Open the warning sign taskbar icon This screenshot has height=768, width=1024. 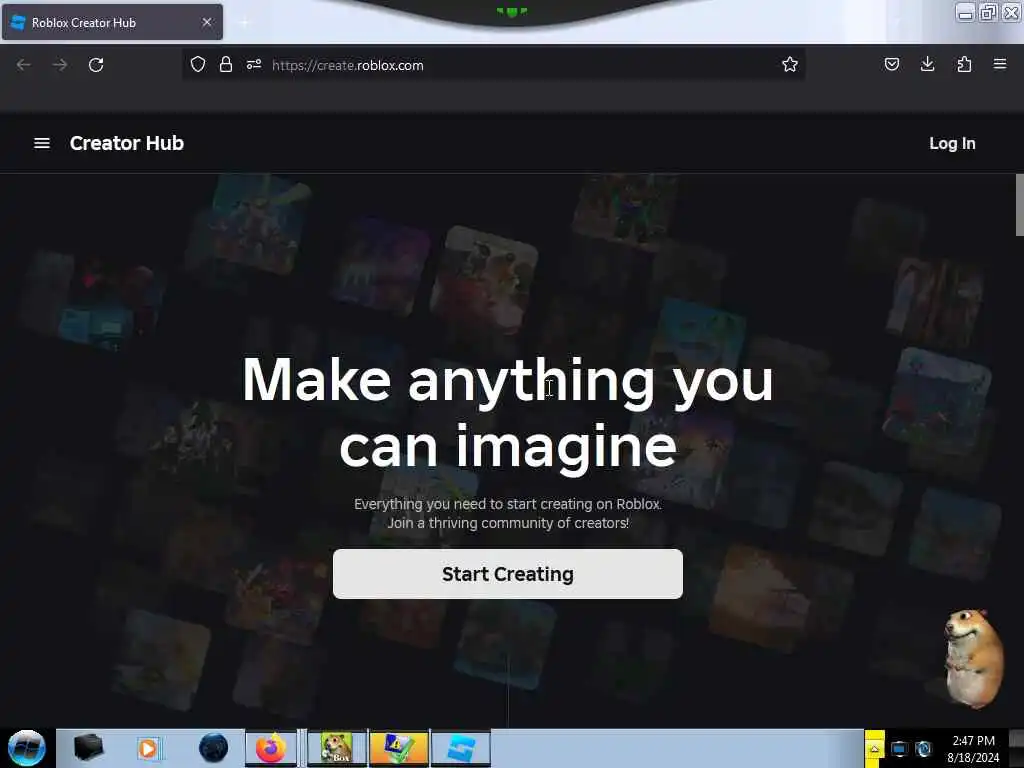pos(398,748)
